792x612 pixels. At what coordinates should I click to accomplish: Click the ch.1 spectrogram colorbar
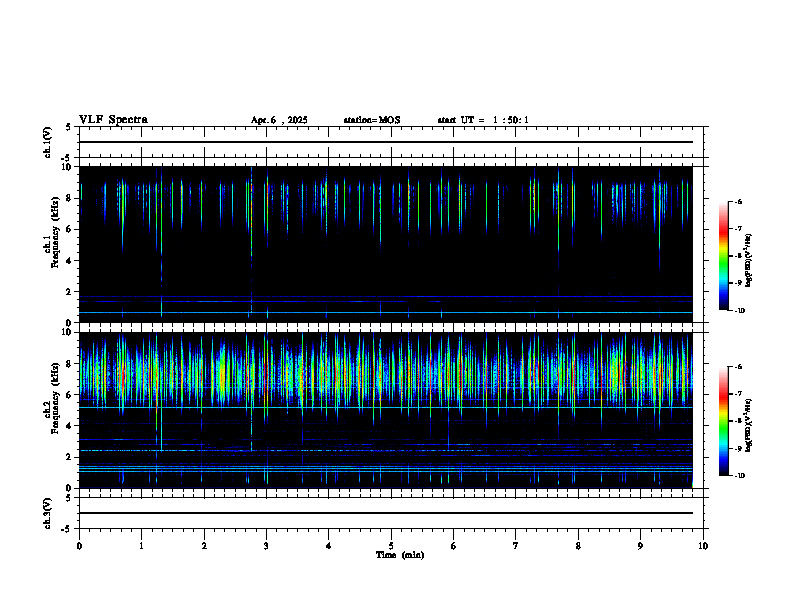[723, 256]
